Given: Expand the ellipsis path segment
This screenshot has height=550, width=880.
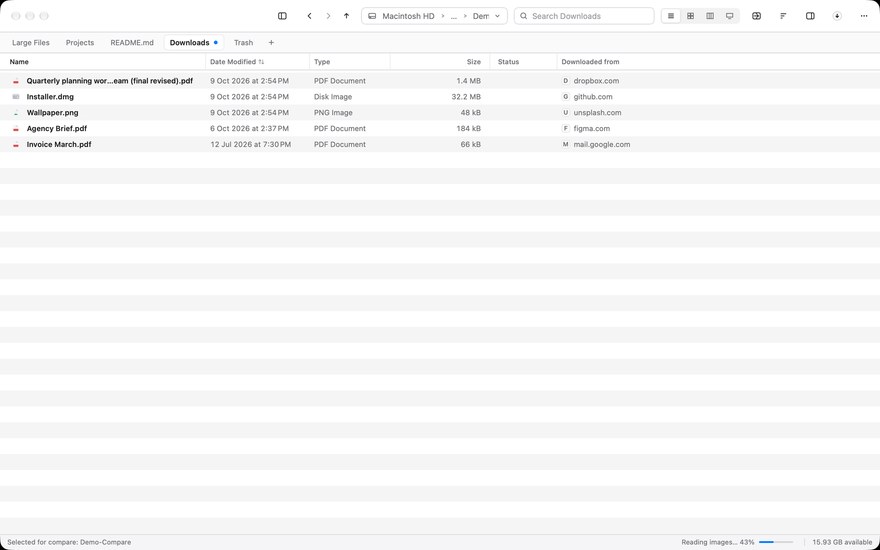Looking at the screenshot, I should 453,16.
